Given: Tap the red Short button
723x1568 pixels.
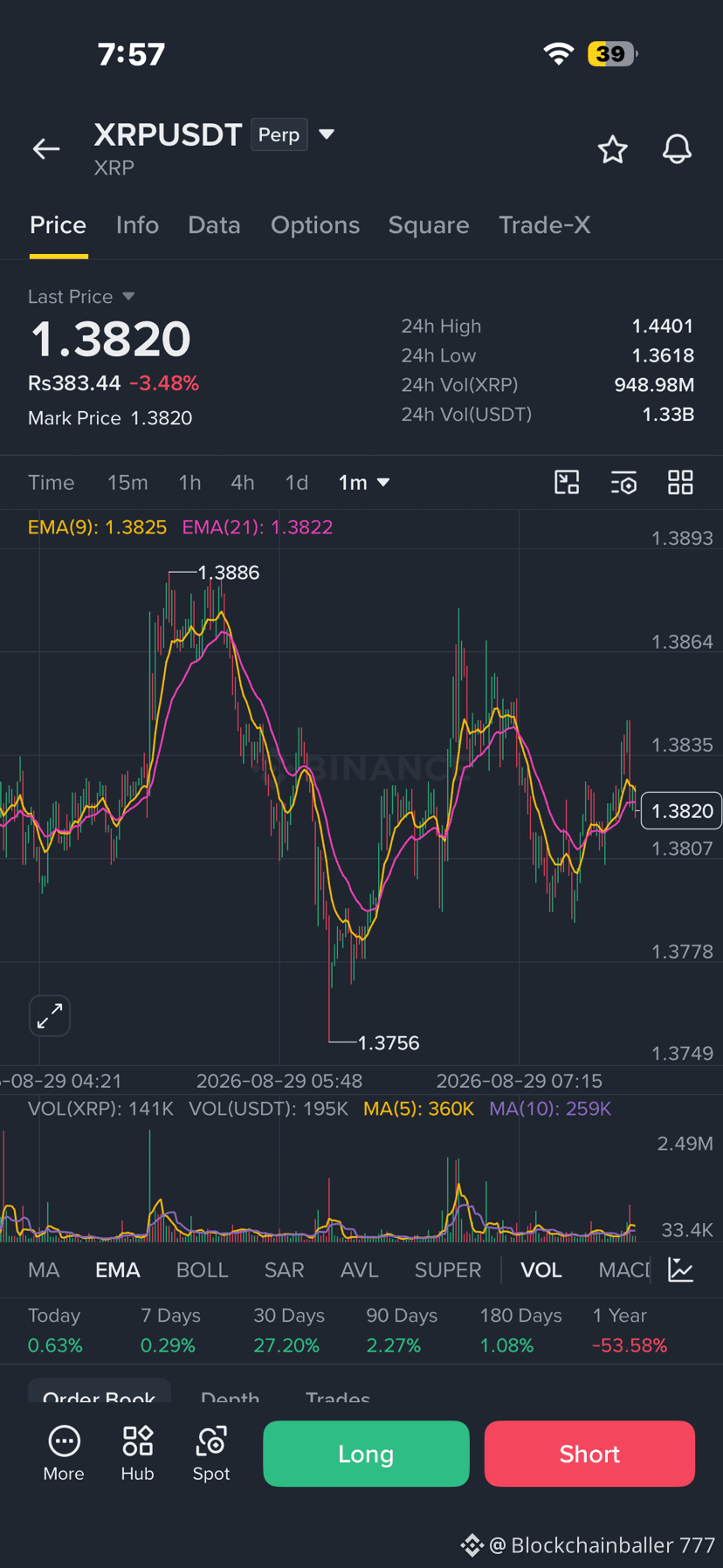Looking at the screenshot, I should 589,1454.
